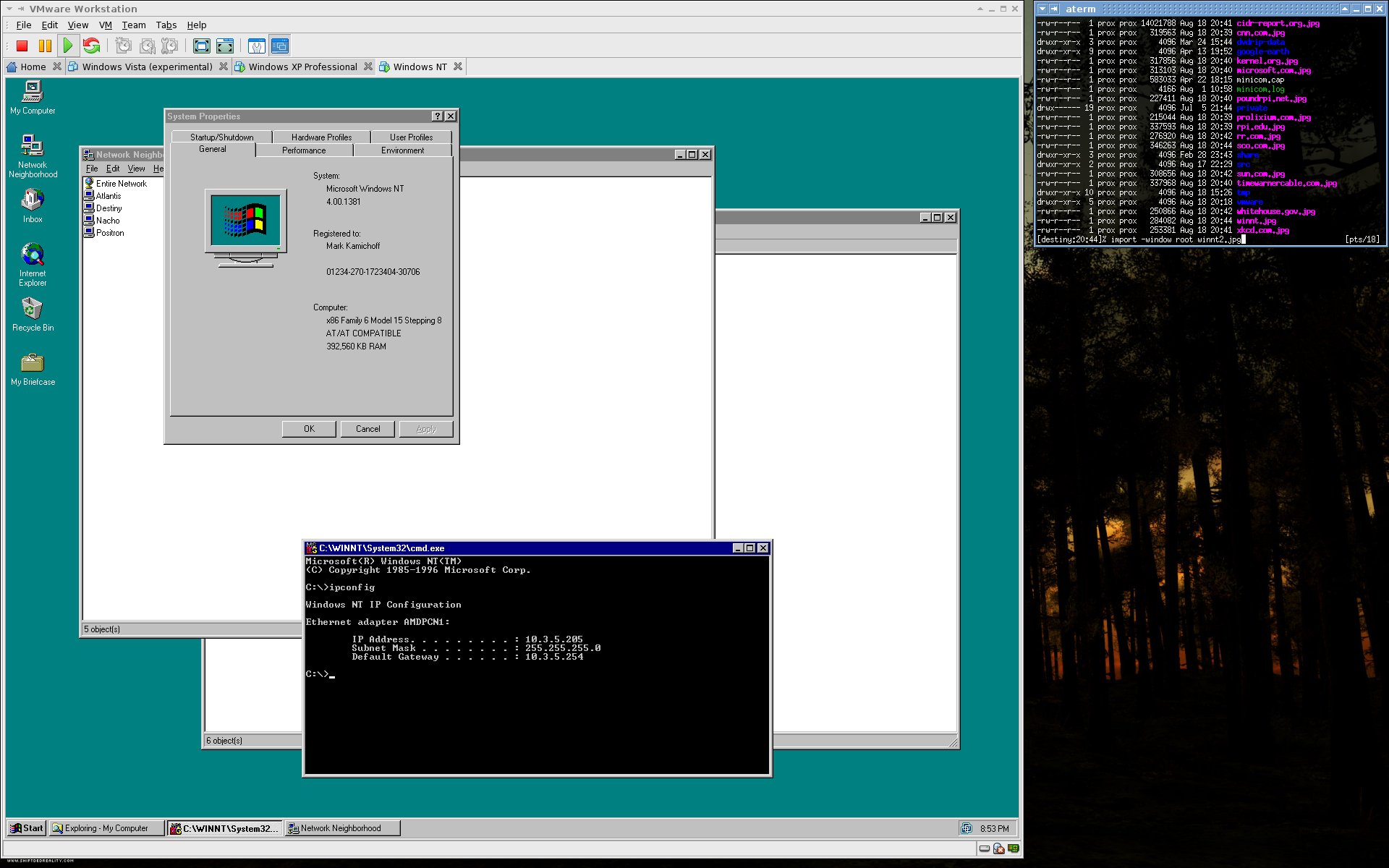The height and width of the screenshot is (868, 1389).
Task: Select the General tab in System Properties
Action: (x=213, y=149)
